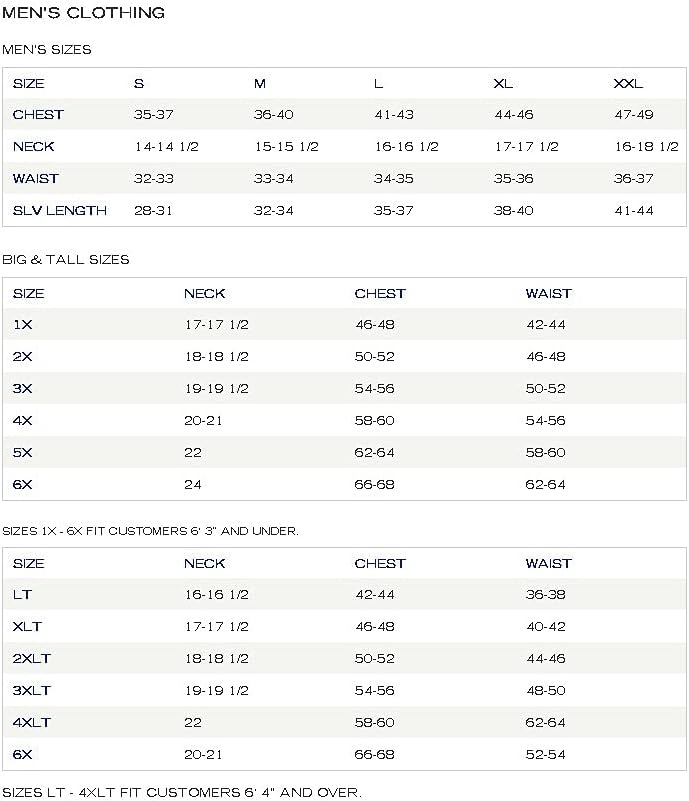
Task: Select the SLV LENGTH row label
Action: (60, 210)
